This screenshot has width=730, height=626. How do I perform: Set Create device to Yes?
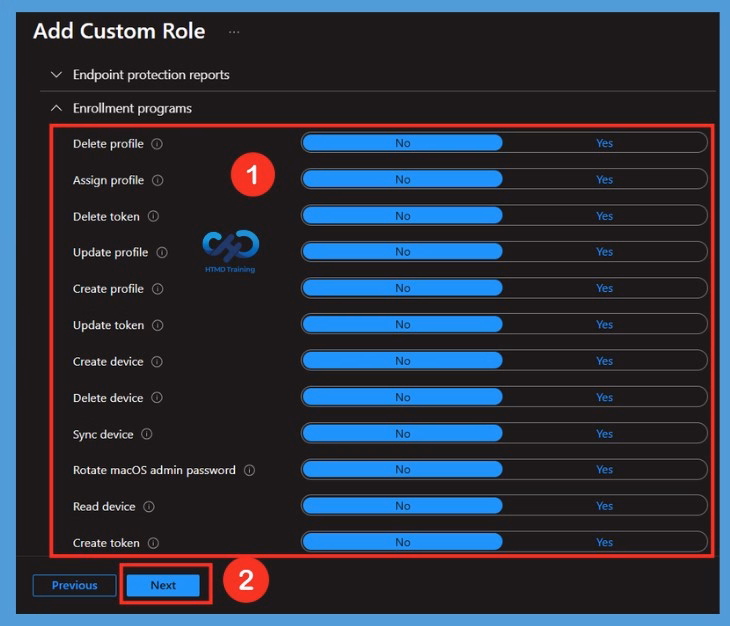click(604, 361)
